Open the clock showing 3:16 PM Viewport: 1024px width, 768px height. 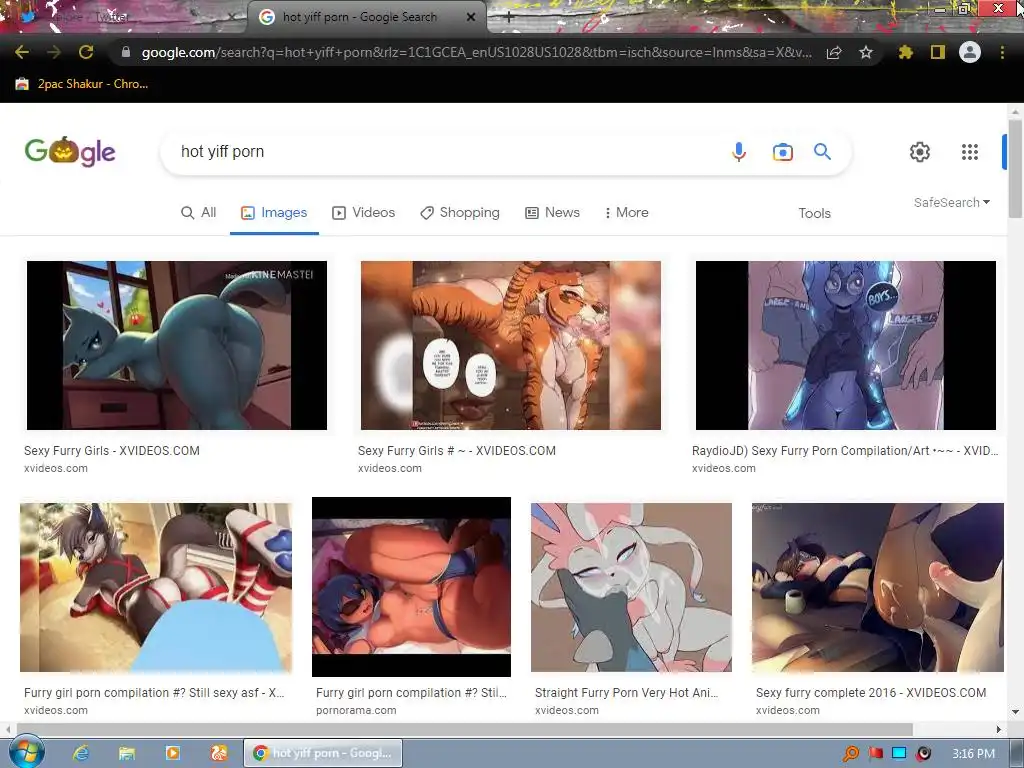[x=973, y=754]
